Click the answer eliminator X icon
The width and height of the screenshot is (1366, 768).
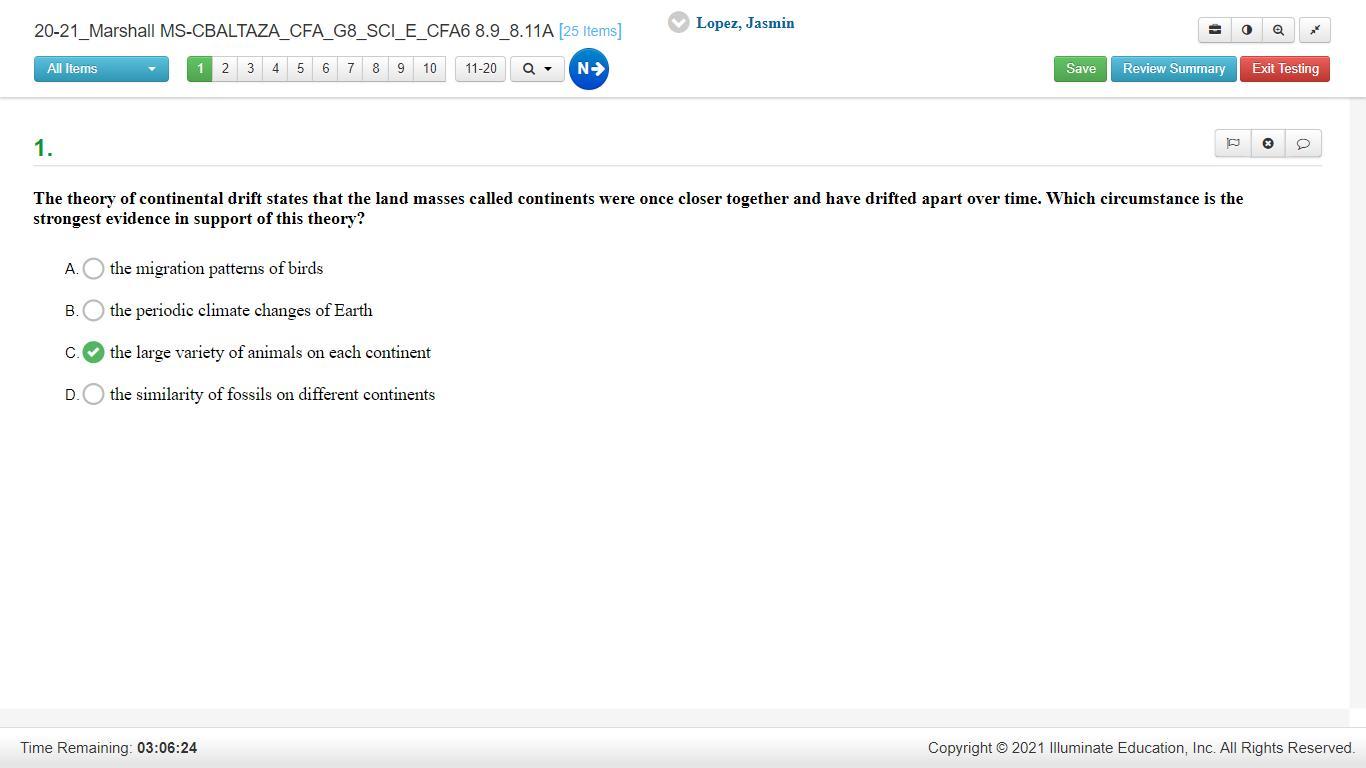[x=1268, y=144]
